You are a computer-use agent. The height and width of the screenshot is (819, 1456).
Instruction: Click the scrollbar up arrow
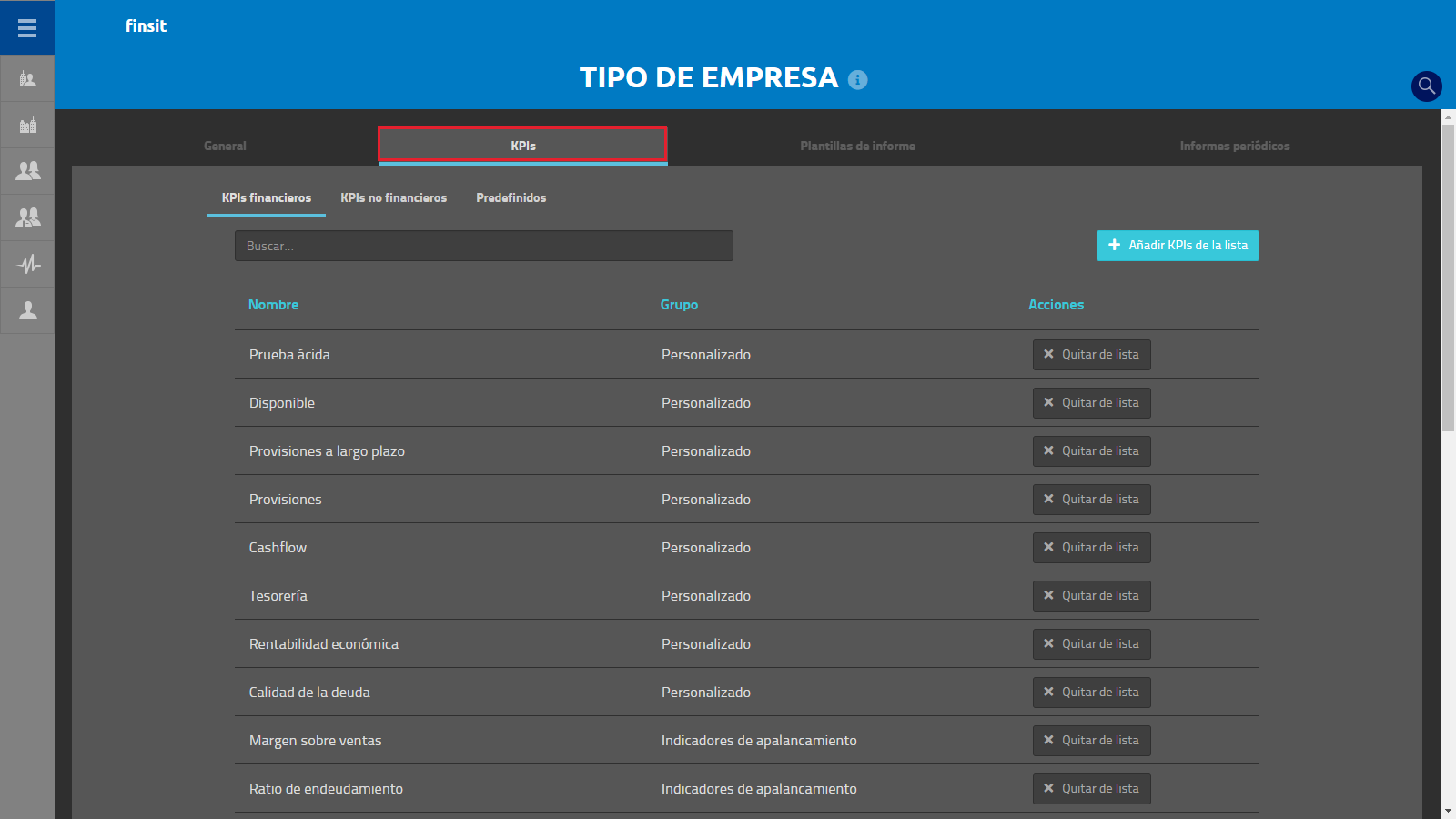[1448, 116]
